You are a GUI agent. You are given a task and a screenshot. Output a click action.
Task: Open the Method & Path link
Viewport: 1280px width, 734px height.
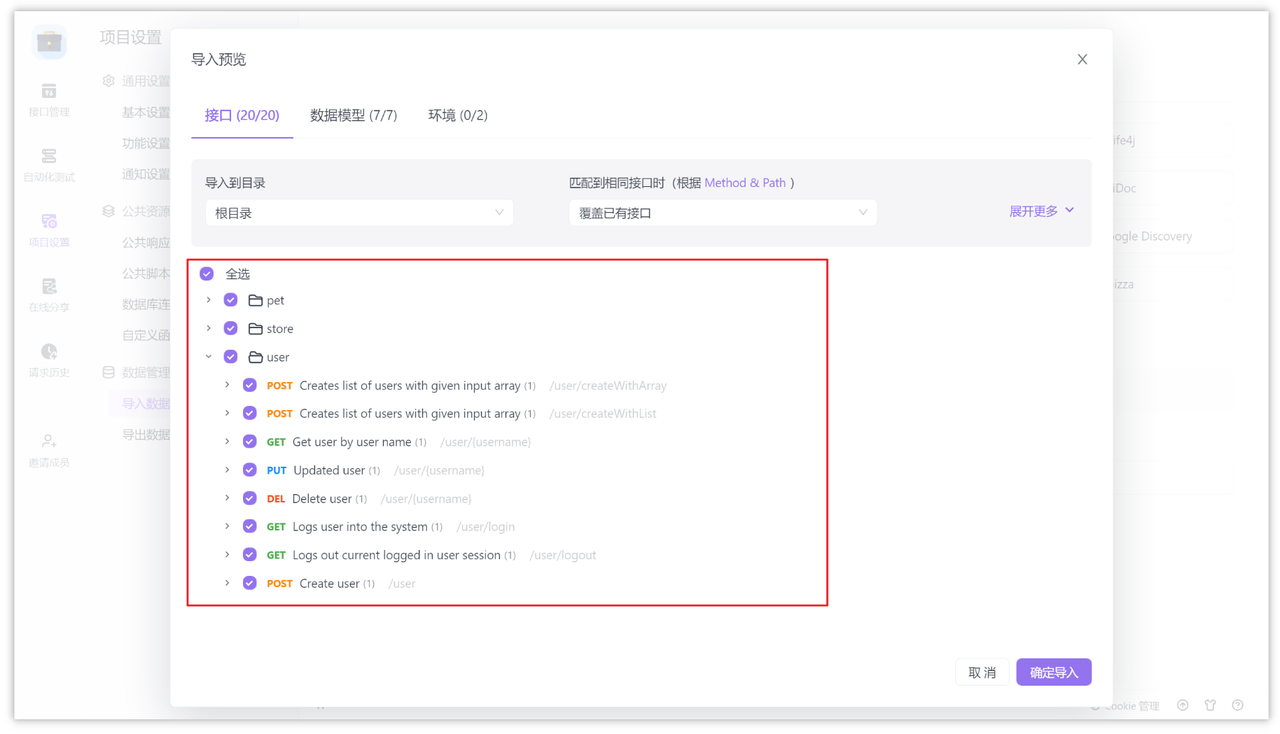747,182
